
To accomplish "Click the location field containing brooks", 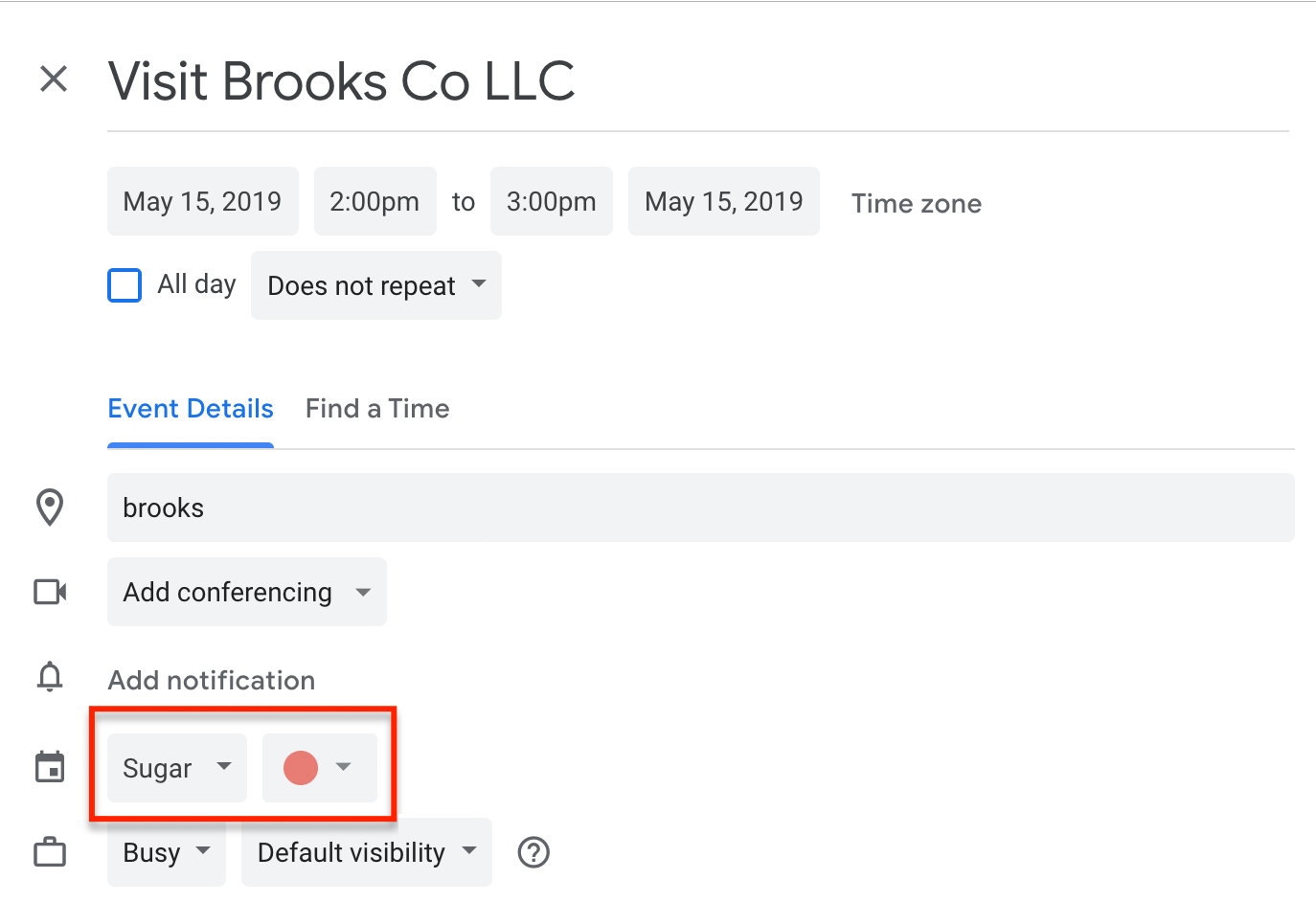I will [700, 507].
